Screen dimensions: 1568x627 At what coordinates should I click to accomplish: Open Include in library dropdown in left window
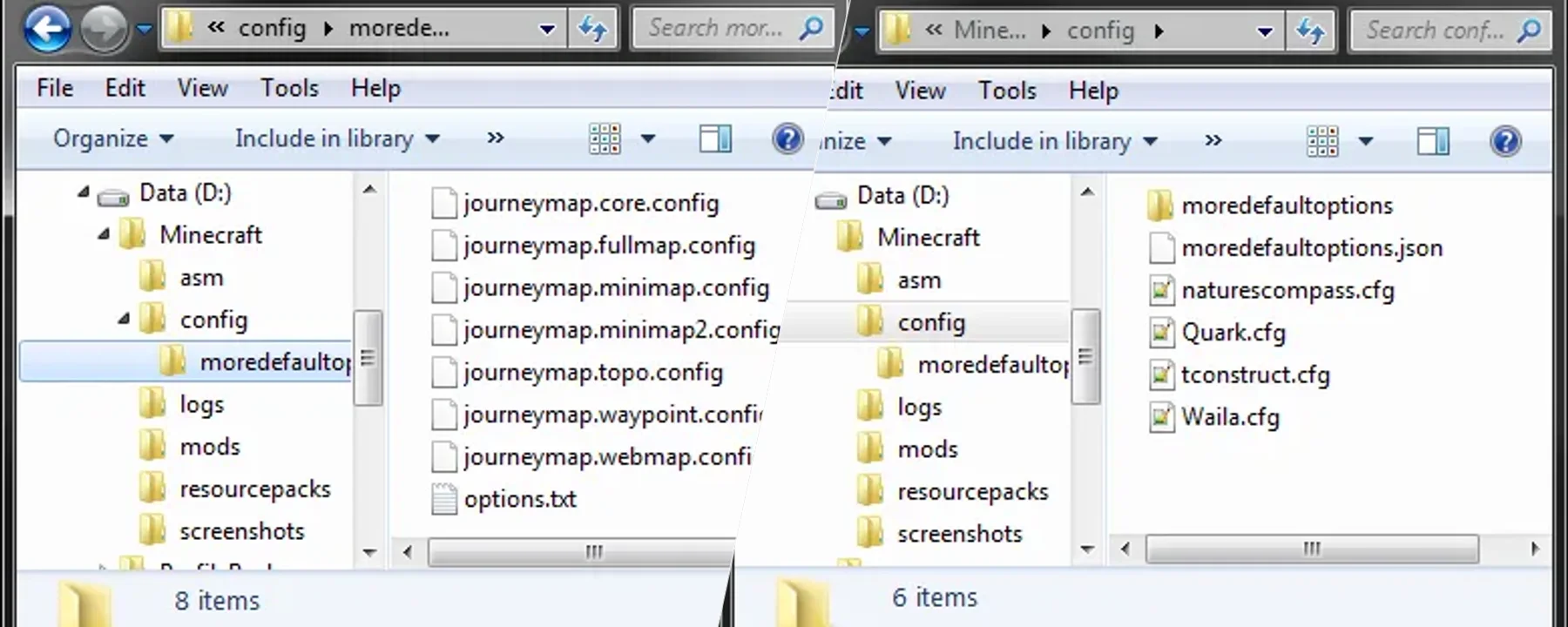(x=337, y=138)
